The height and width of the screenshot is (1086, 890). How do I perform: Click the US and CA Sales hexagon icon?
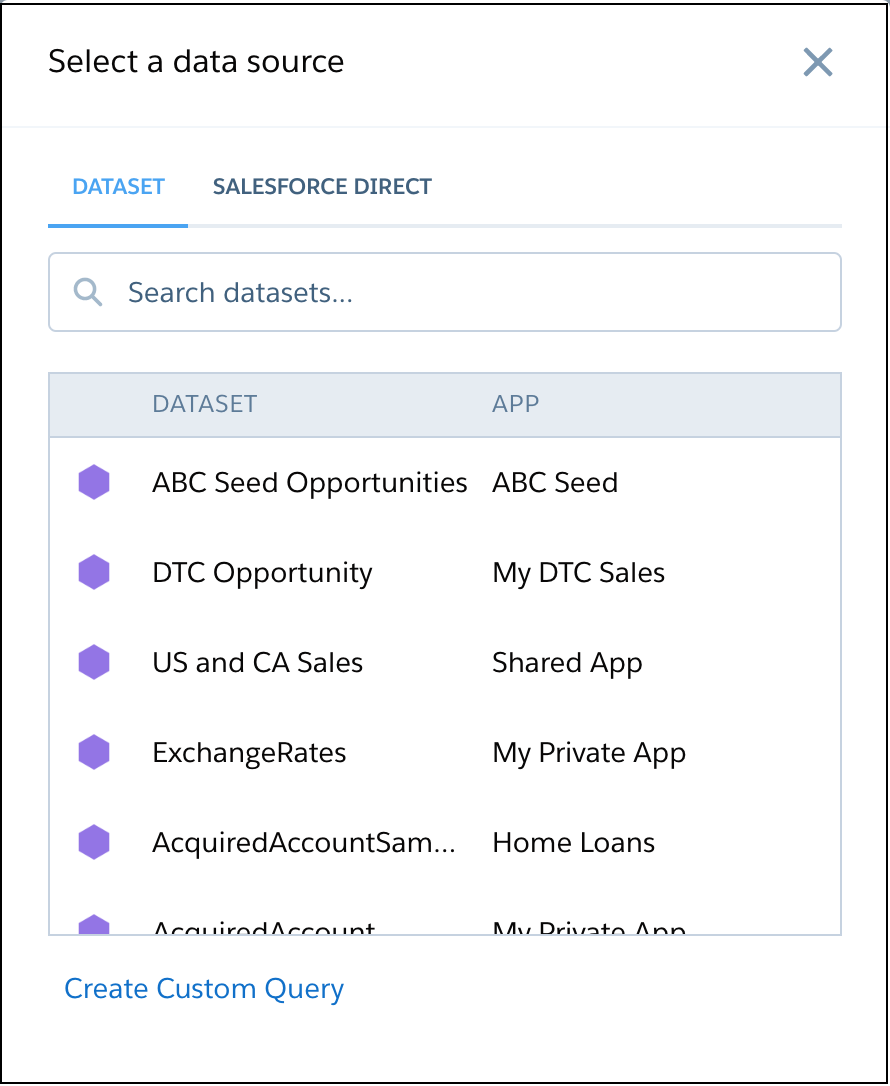(x=94, y=662)
